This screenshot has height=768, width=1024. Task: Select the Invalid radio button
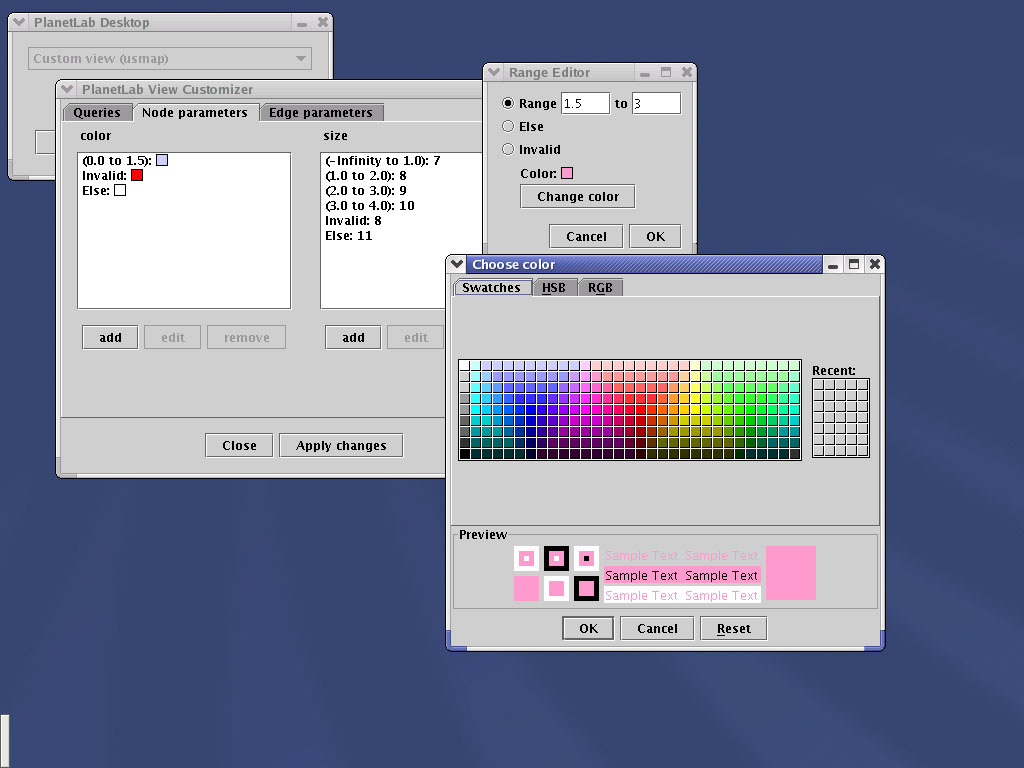[x=508, y=149]
